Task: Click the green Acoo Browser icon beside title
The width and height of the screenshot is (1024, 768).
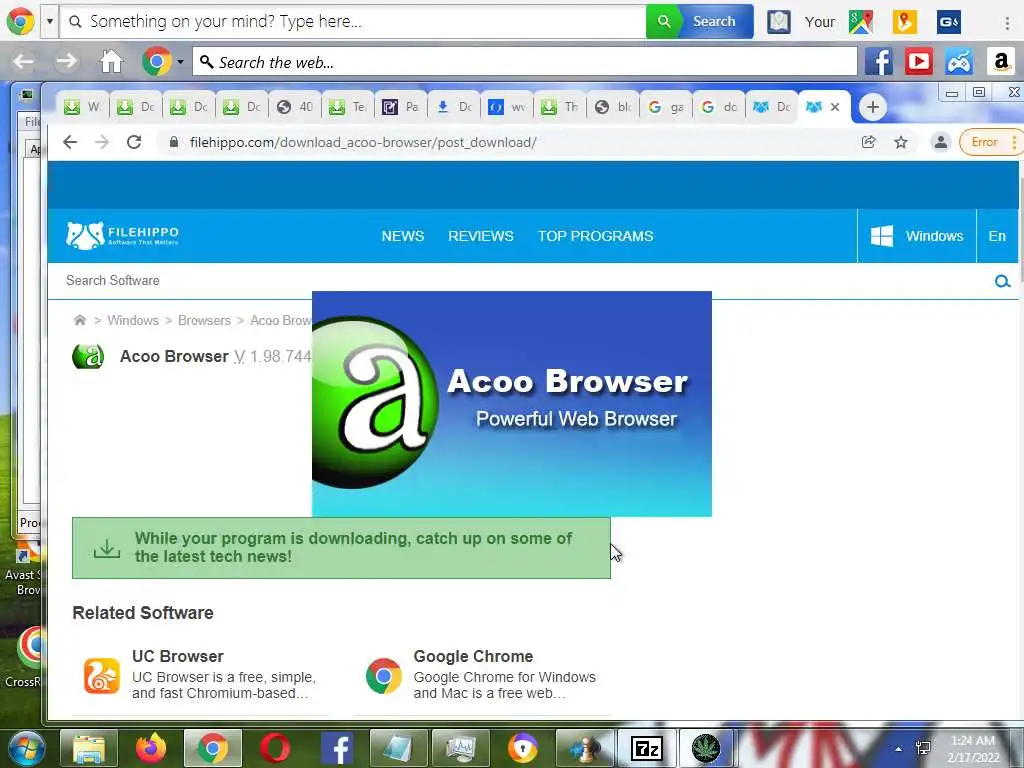Action: point(88,357)
